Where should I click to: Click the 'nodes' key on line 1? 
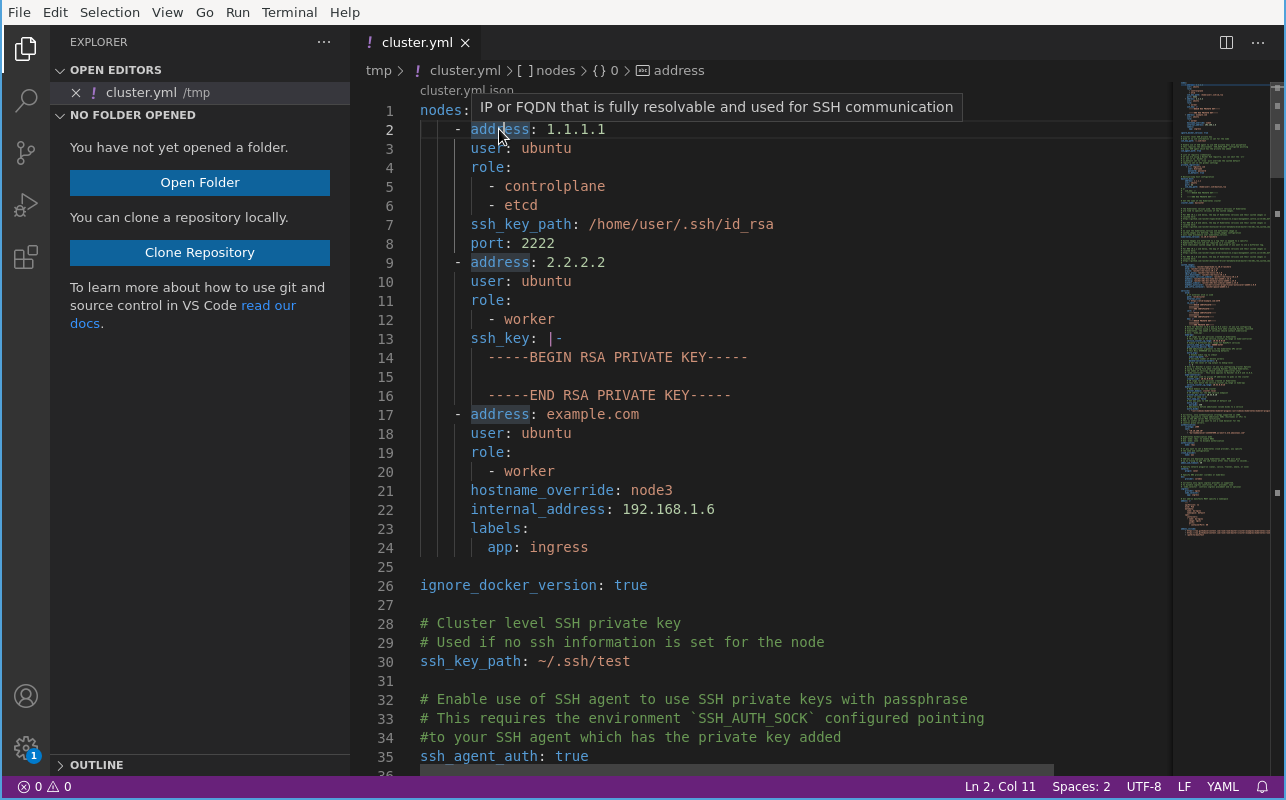click(441, 110)
